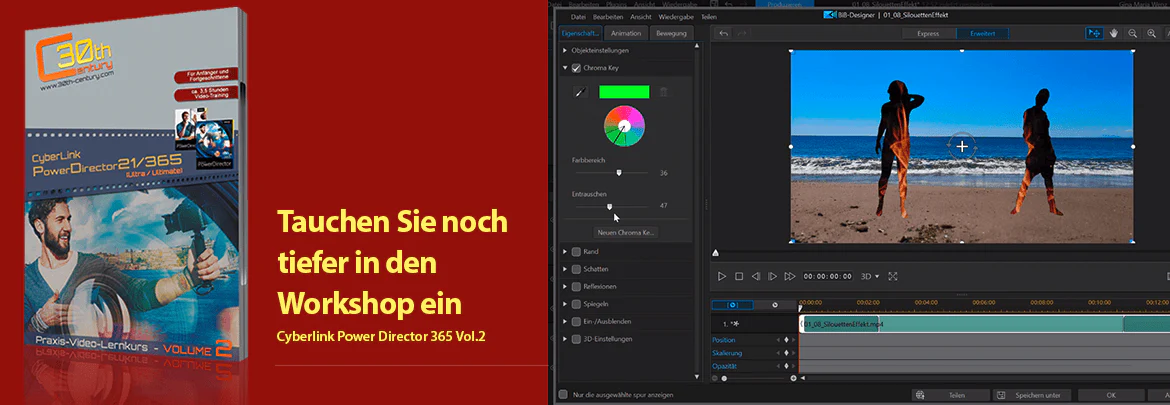Screen dimensions: 1170x405
Task: Expand the 3D-Einstellungen section arrow
Action: click(565, 339)
